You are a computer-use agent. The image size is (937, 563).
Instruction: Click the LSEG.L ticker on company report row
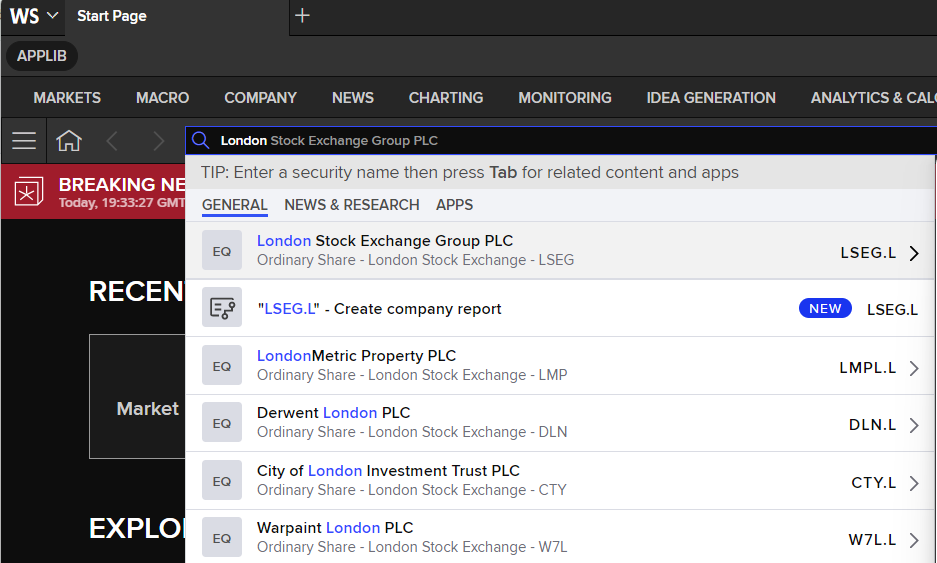[x=892, y=310]
